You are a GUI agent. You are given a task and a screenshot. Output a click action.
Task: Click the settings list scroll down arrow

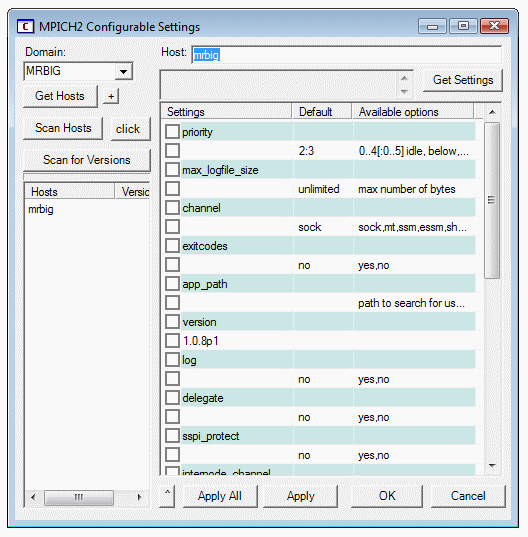[x=492, y=465]
